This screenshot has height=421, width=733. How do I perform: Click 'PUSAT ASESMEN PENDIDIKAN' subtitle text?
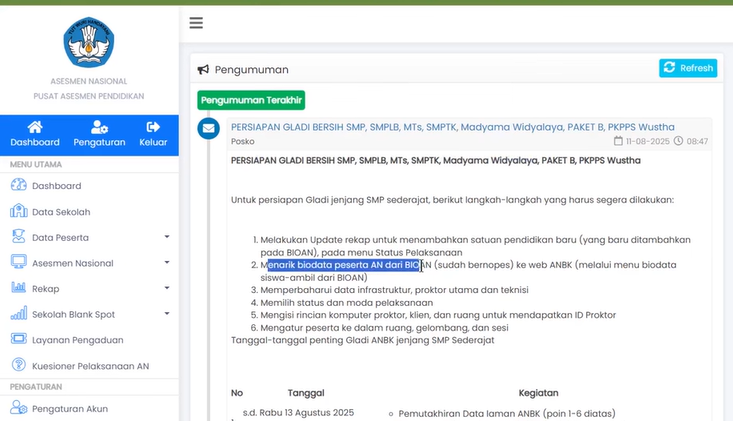coord(89,96)
